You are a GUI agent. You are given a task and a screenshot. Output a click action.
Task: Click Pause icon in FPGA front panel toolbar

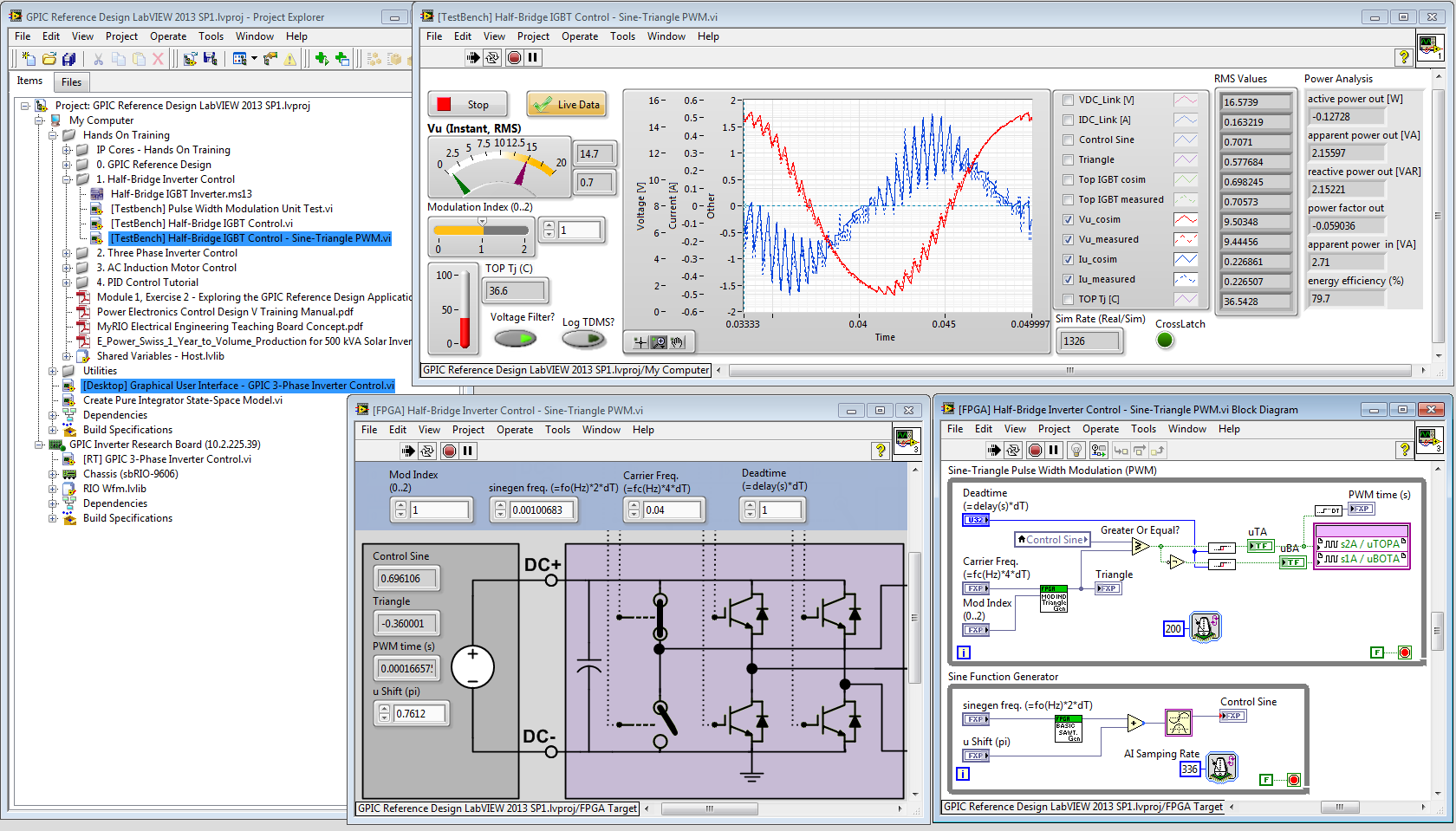pyautogui.click(x=468, y=451)
